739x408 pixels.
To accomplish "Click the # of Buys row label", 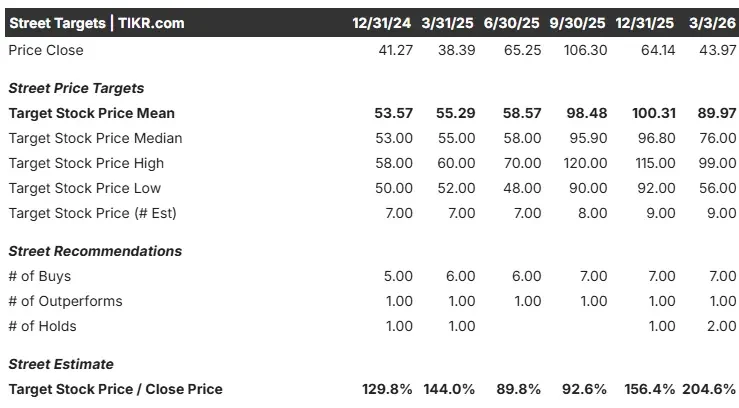I will point(40,276).
